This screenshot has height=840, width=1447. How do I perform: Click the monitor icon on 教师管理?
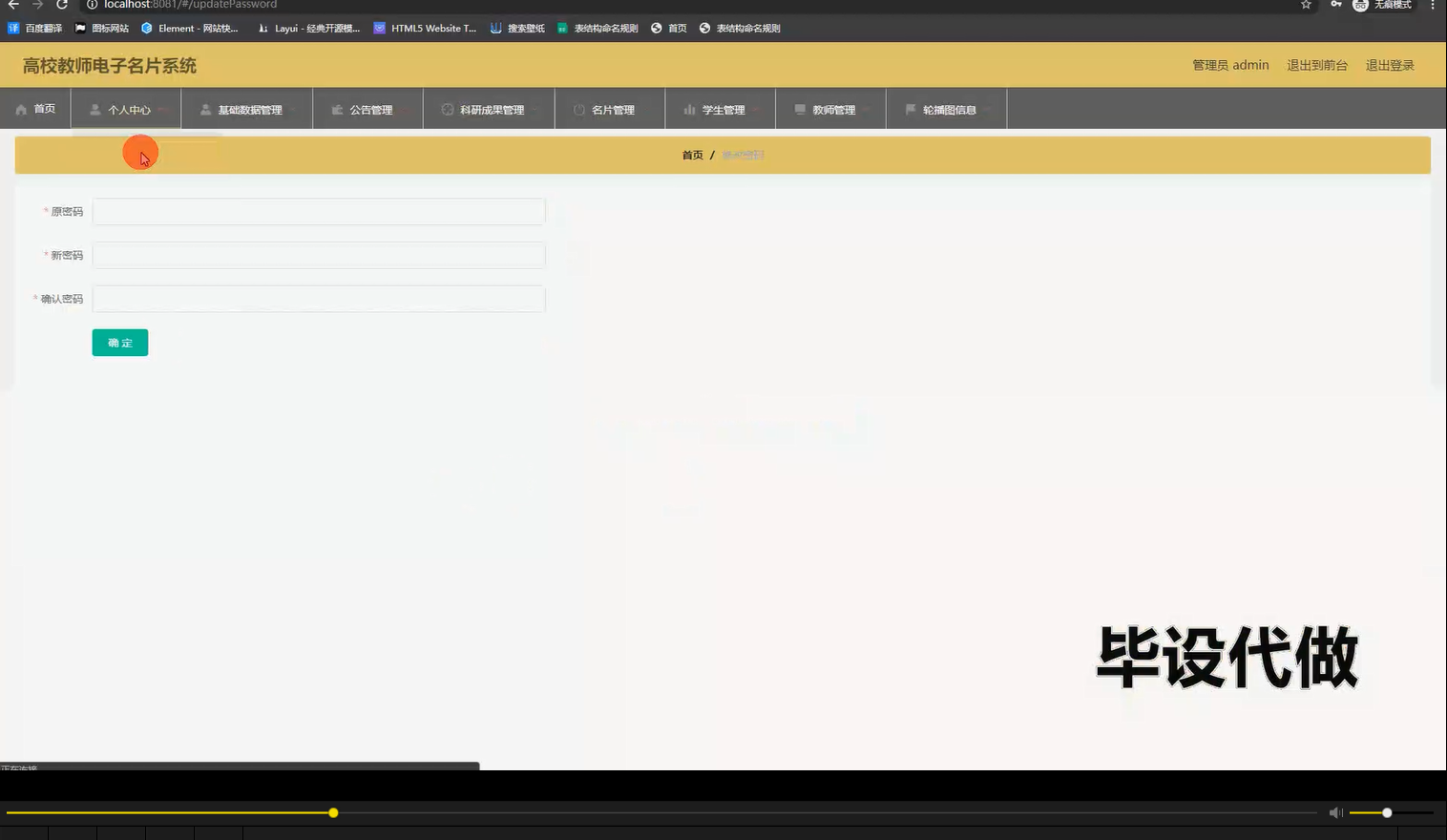(800, 109)
